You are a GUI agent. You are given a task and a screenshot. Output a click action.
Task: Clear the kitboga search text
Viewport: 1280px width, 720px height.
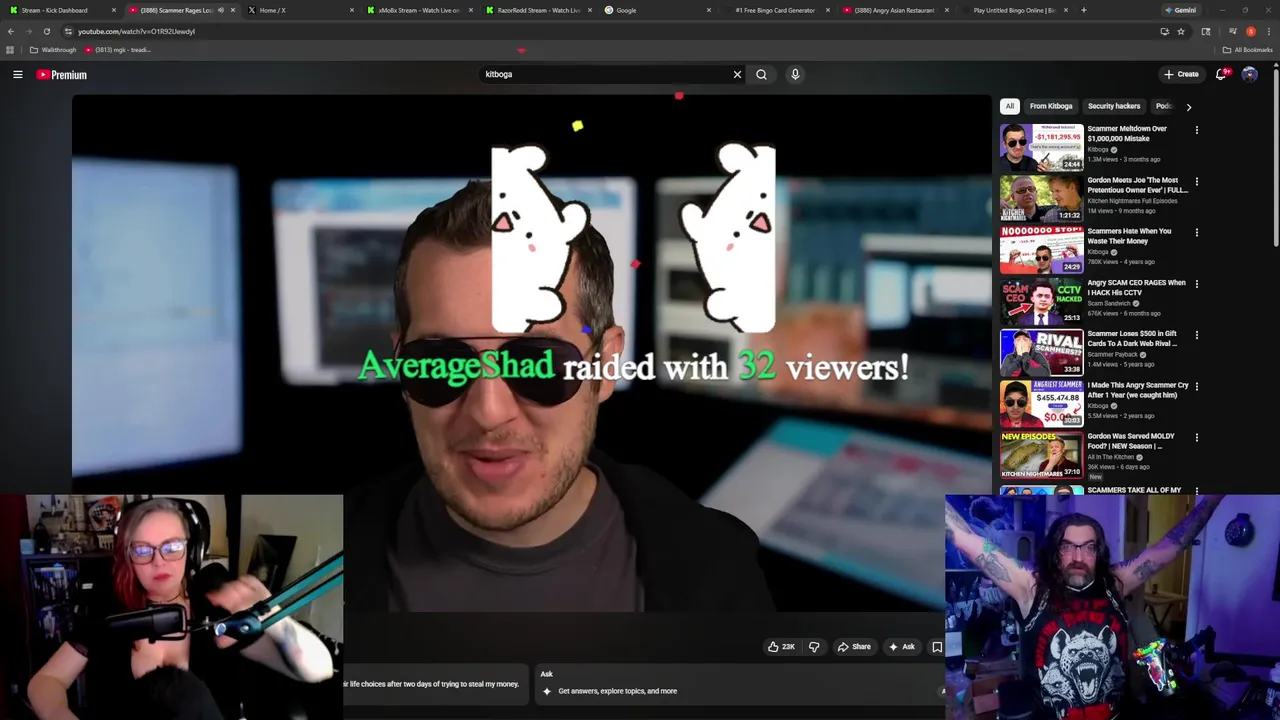click(x=737, y=74)
